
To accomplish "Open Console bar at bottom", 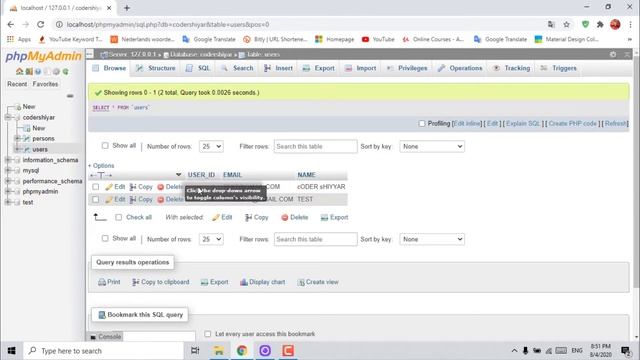I will point(105,337).
